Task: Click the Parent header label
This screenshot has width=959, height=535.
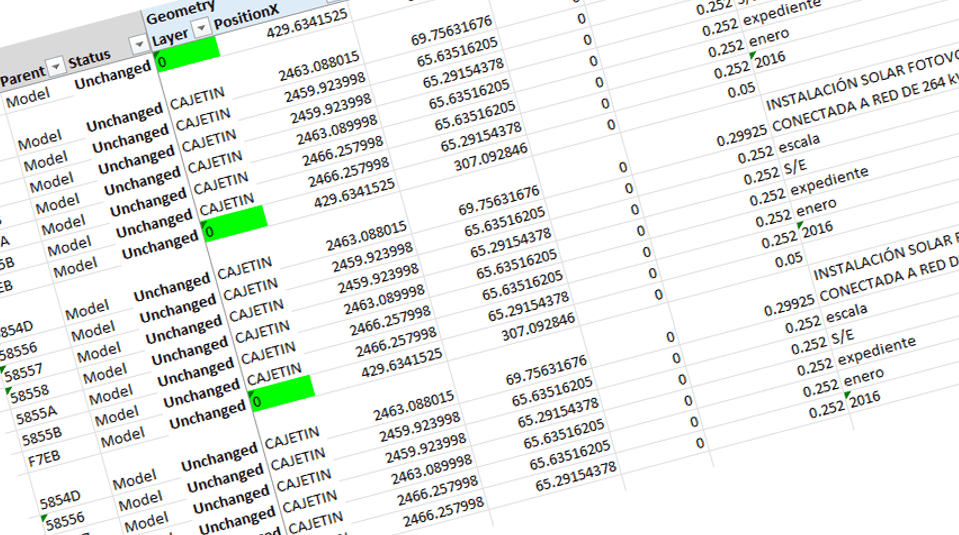Action: pos(23,76)
